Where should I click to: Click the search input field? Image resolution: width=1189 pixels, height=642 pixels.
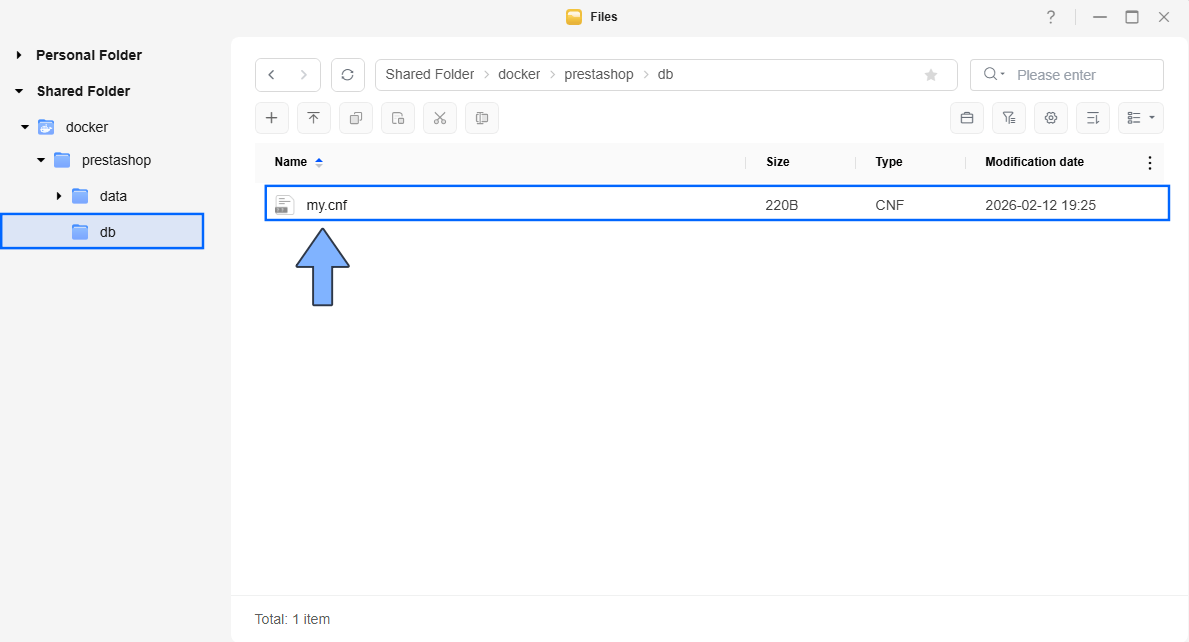[1084, 75]
